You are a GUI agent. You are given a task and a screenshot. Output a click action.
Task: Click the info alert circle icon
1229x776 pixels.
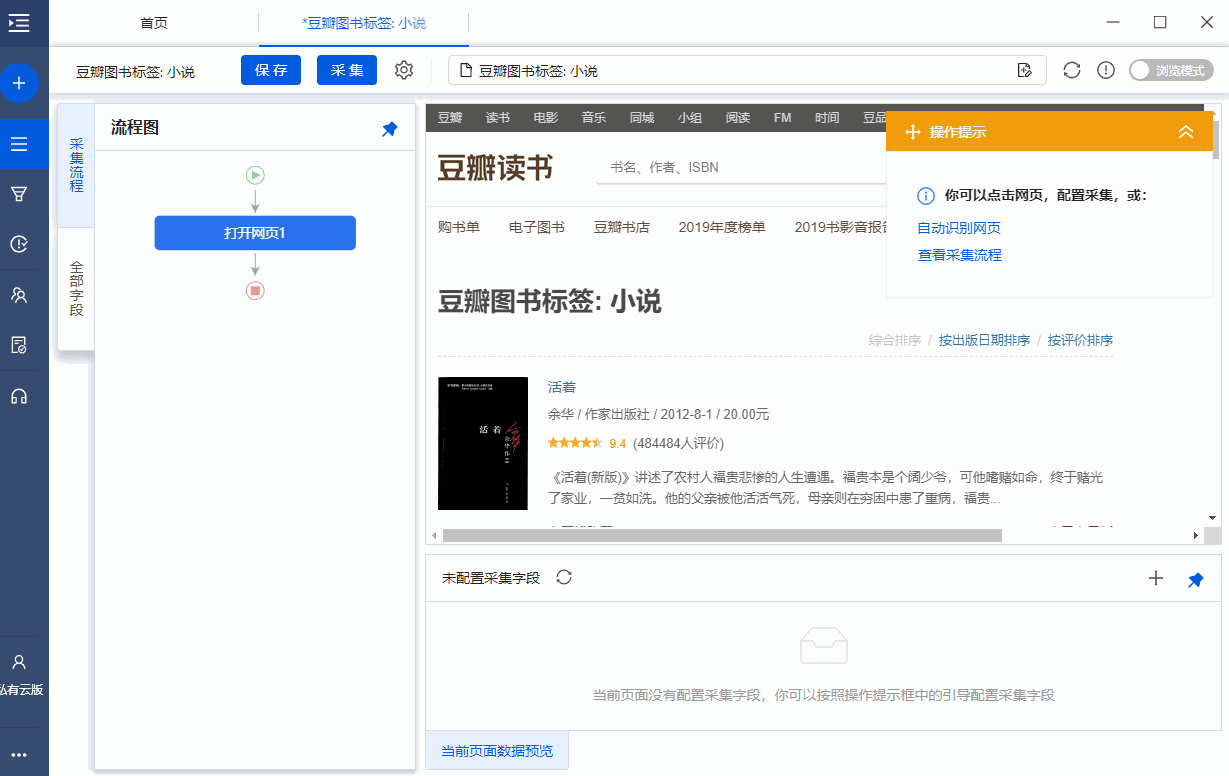point(1106,70)
